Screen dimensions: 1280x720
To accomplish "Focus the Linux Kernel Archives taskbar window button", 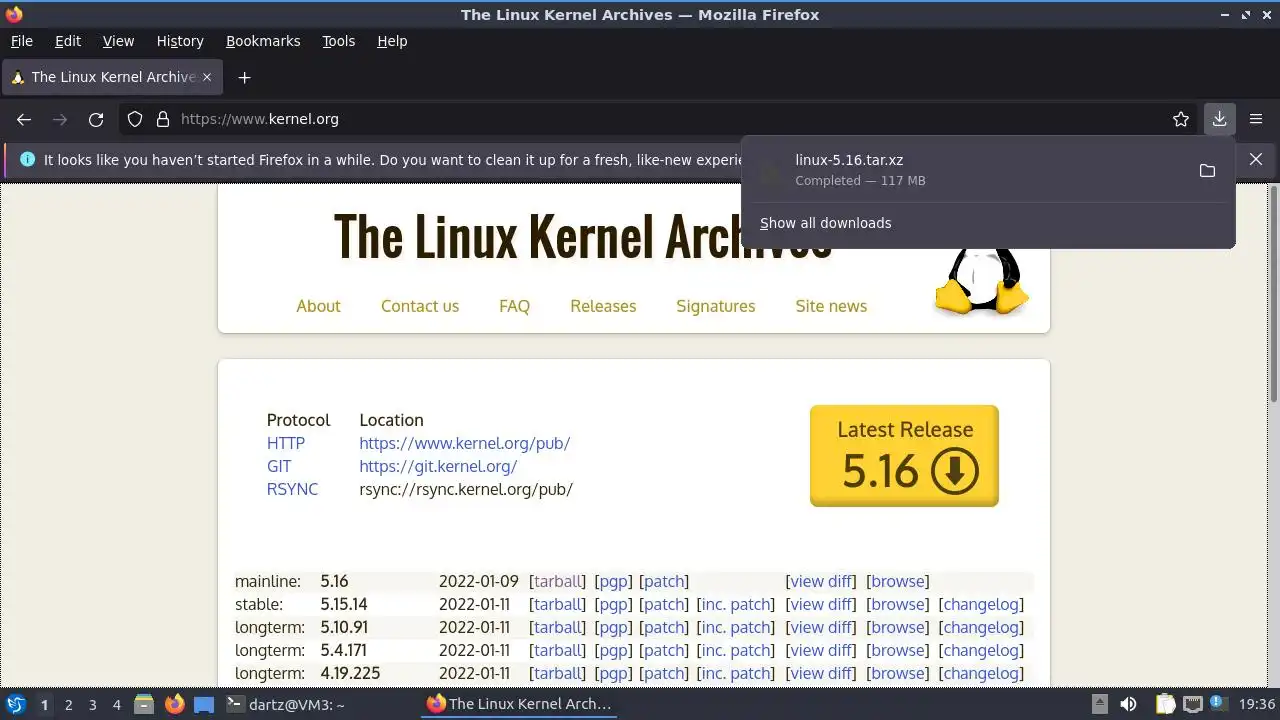I will [520, 704].
